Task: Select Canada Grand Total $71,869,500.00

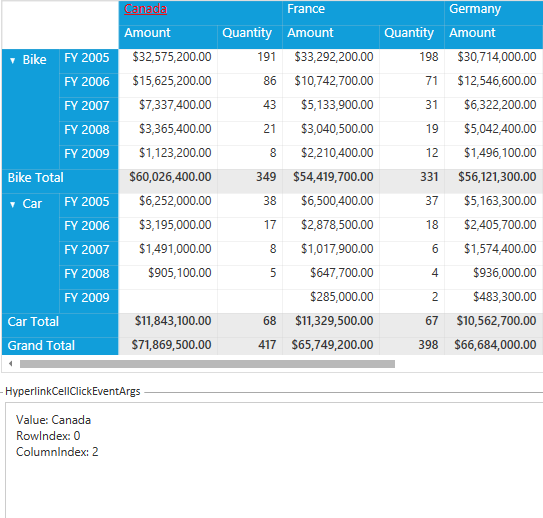Action: (x=168, y=346)
